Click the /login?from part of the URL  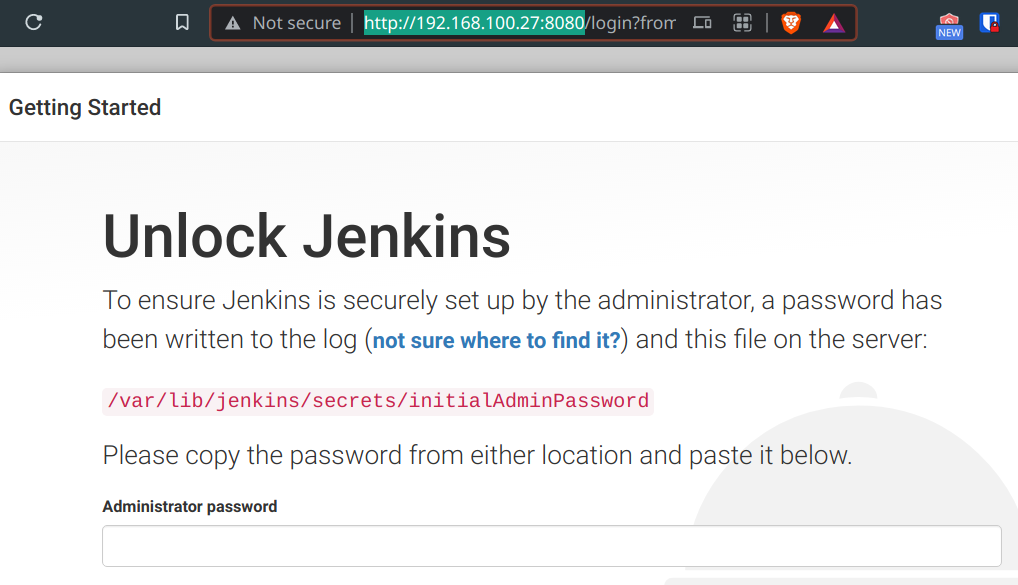click(630, 22)
